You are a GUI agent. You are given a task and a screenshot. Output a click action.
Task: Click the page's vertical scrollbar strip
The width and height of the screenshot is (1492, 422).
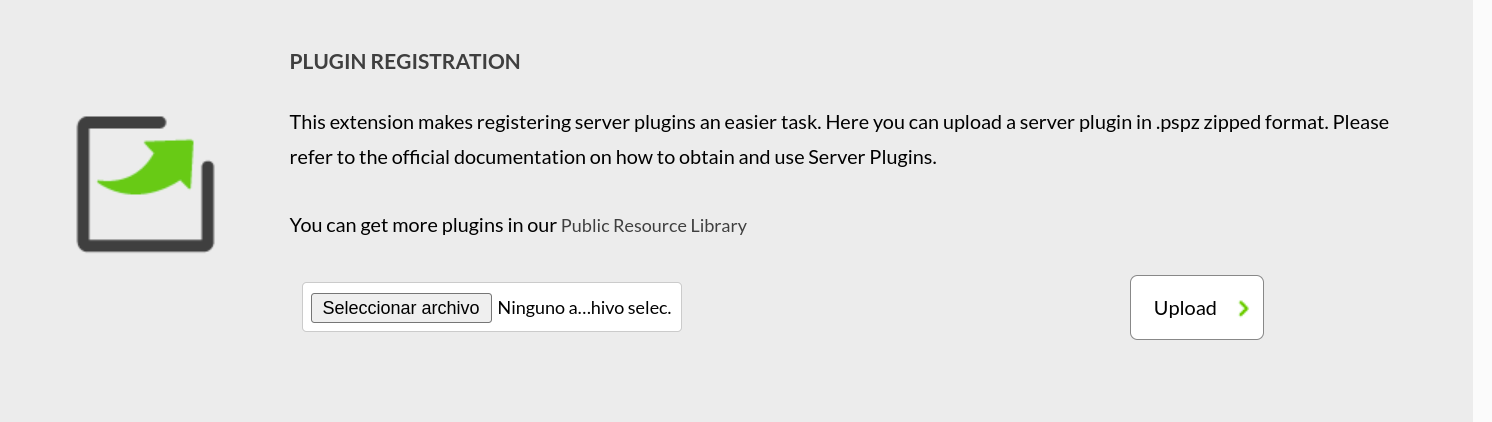(x=1482, y=211)
